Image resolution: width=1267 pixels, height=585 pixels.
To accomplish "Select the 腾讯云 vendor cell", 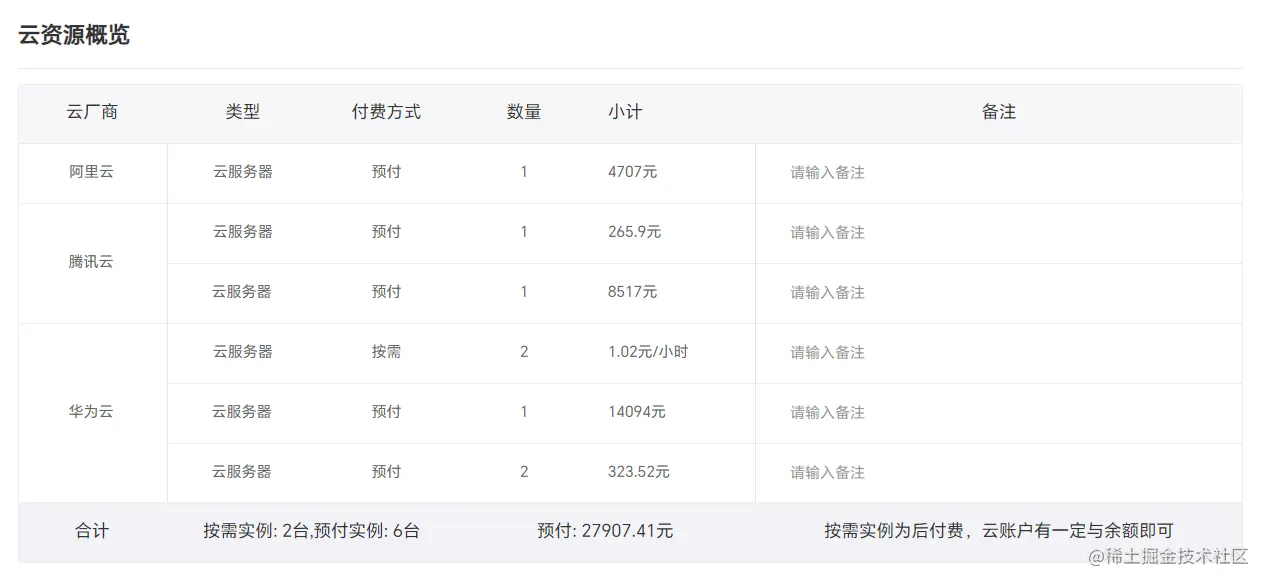I will (x=92, y=262).
